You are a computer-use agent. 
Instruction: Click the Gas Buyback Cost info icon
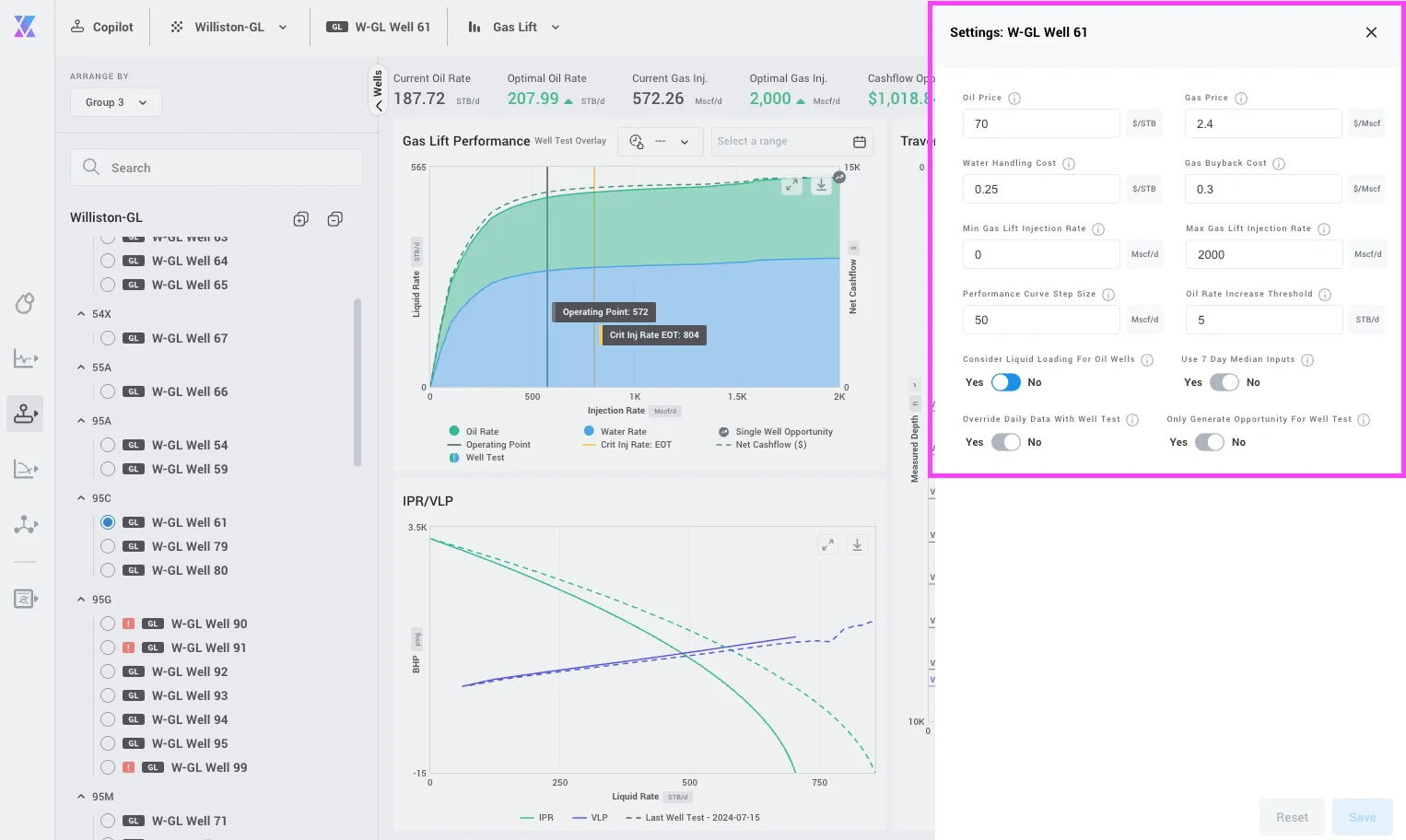point(1279,164)
